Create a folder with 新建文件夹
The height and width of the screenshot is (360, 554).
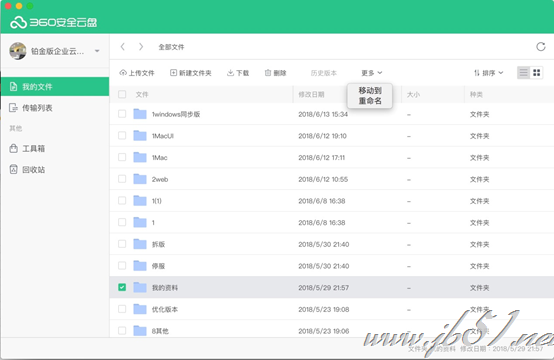click(x=191, y=73)
